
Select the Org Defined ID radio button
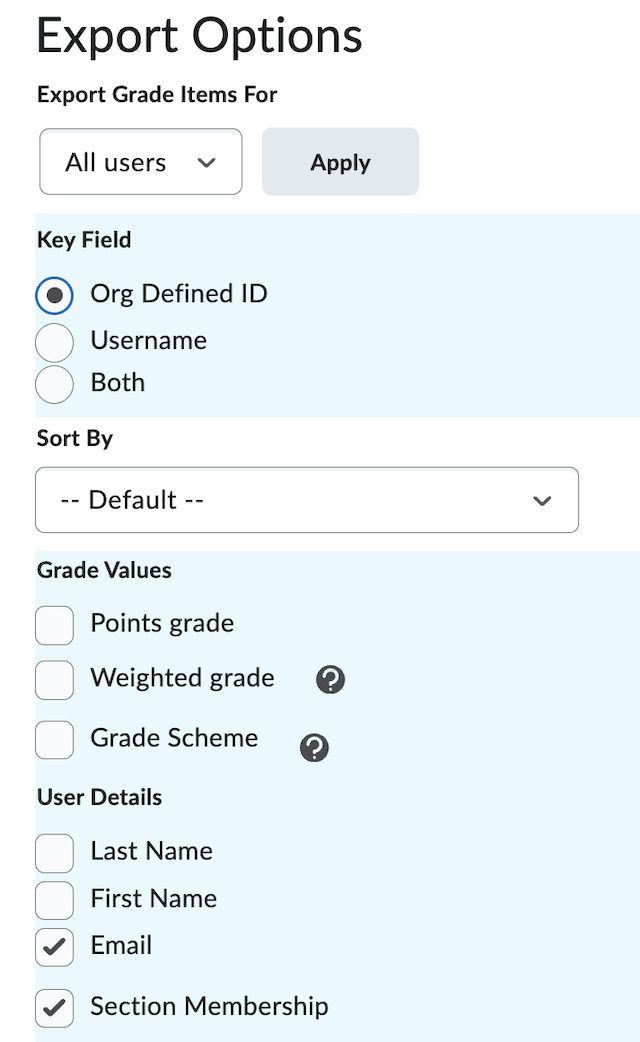click(x=54, y=295)
